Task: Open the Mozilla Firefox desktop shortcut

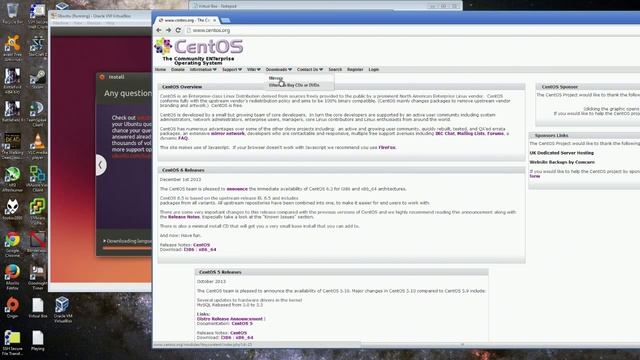Action: pos(13,277)
